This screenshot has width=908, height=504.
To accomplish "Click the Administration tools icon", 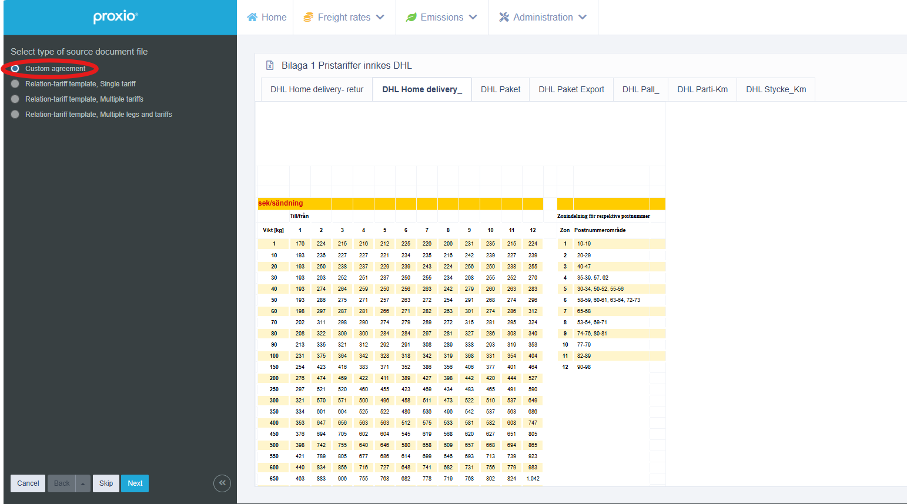I will tap(504, 17).
